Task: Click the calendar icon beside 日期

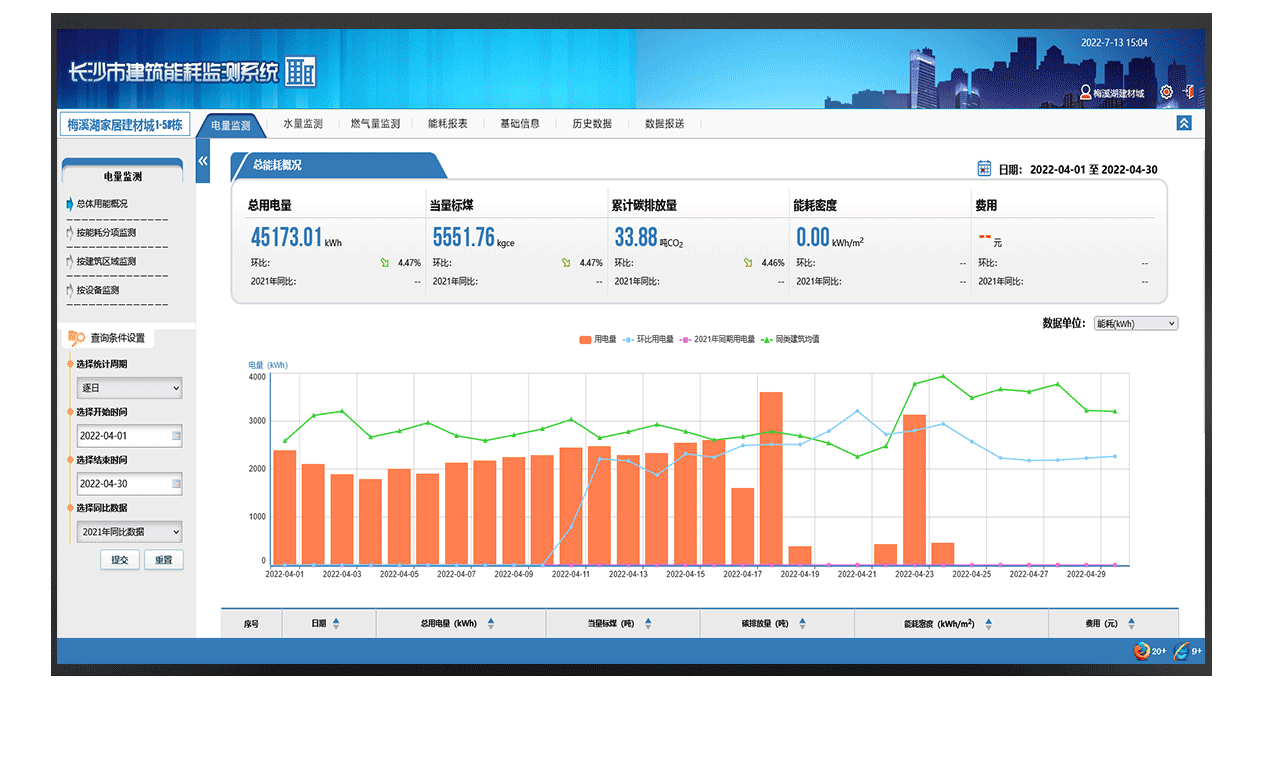Action: [984, 169]
